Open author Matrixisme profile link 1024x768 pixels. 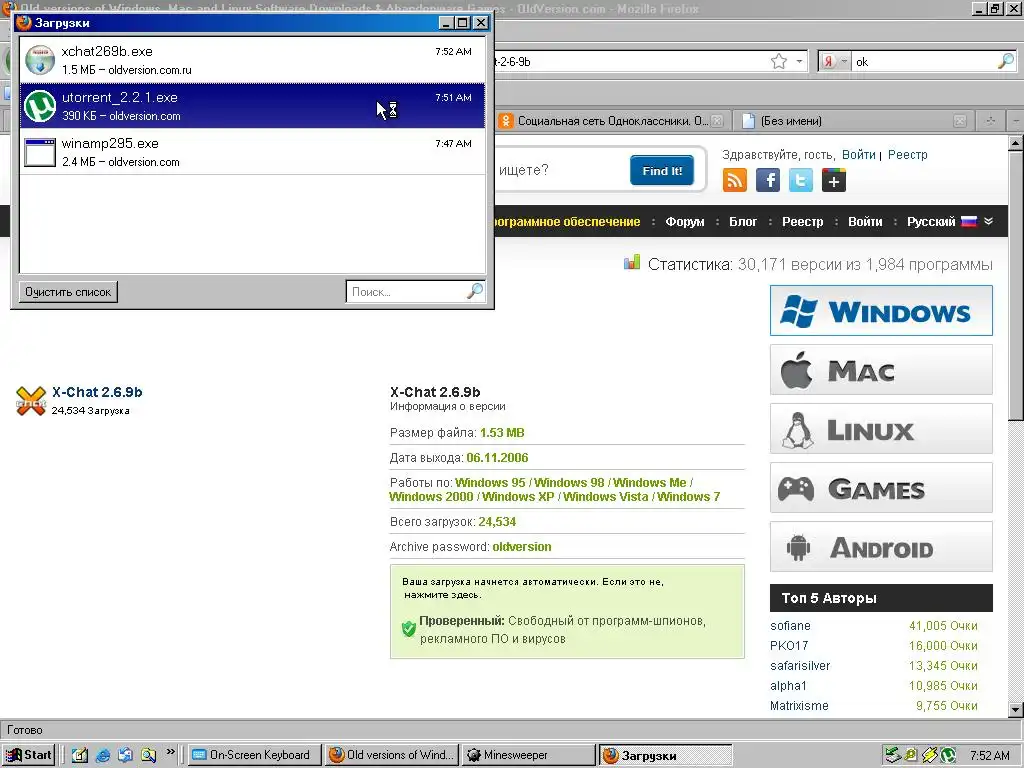point(799,705)
